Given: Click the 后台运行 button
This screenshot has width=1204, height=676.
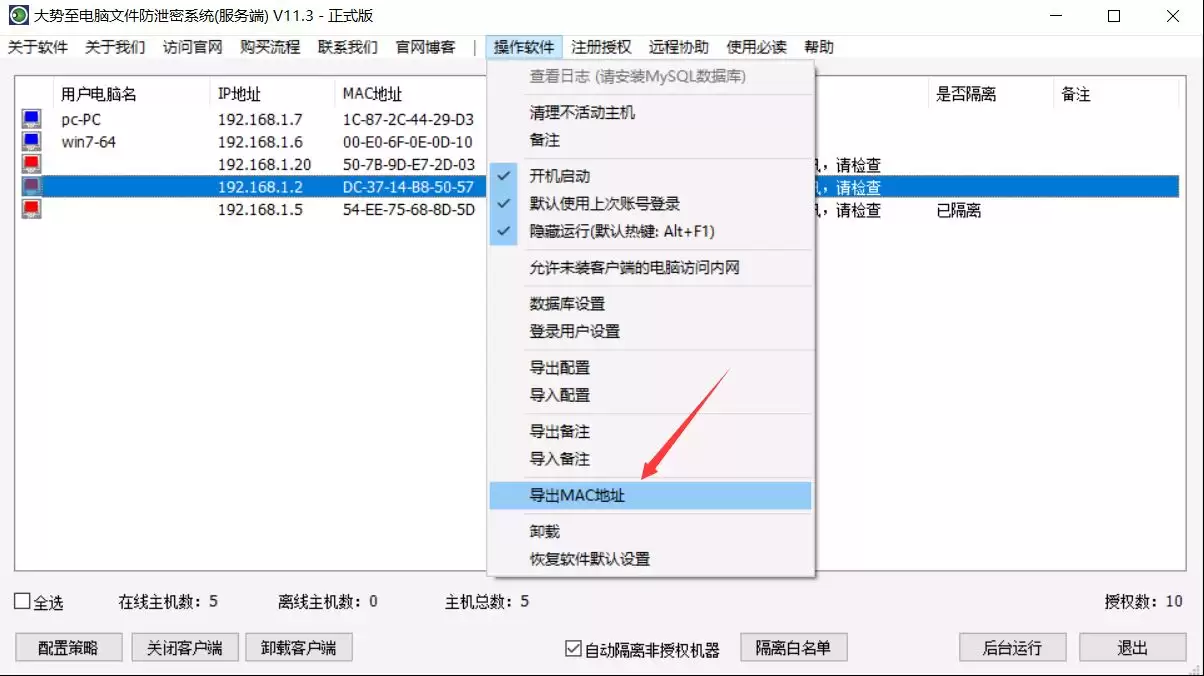Looking at the screenshot, I should click(1012, 647).
